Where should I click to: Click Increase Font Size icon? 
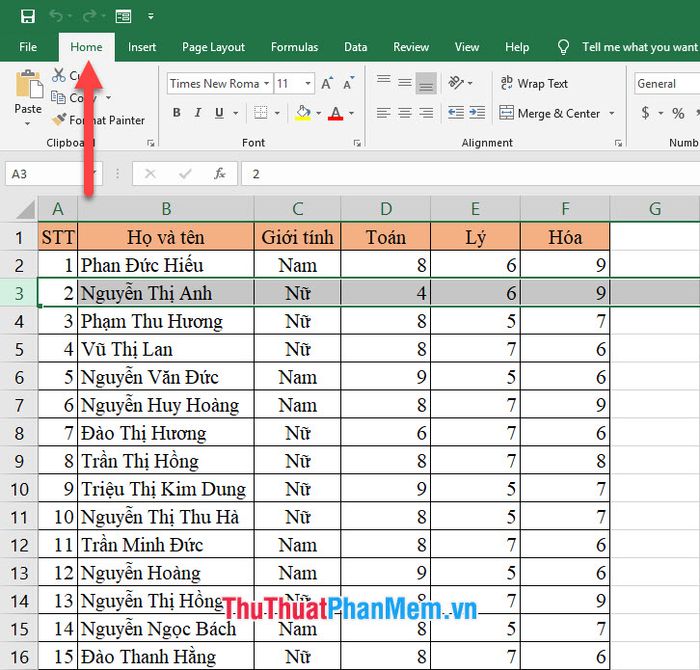click(x=327, y=83)
